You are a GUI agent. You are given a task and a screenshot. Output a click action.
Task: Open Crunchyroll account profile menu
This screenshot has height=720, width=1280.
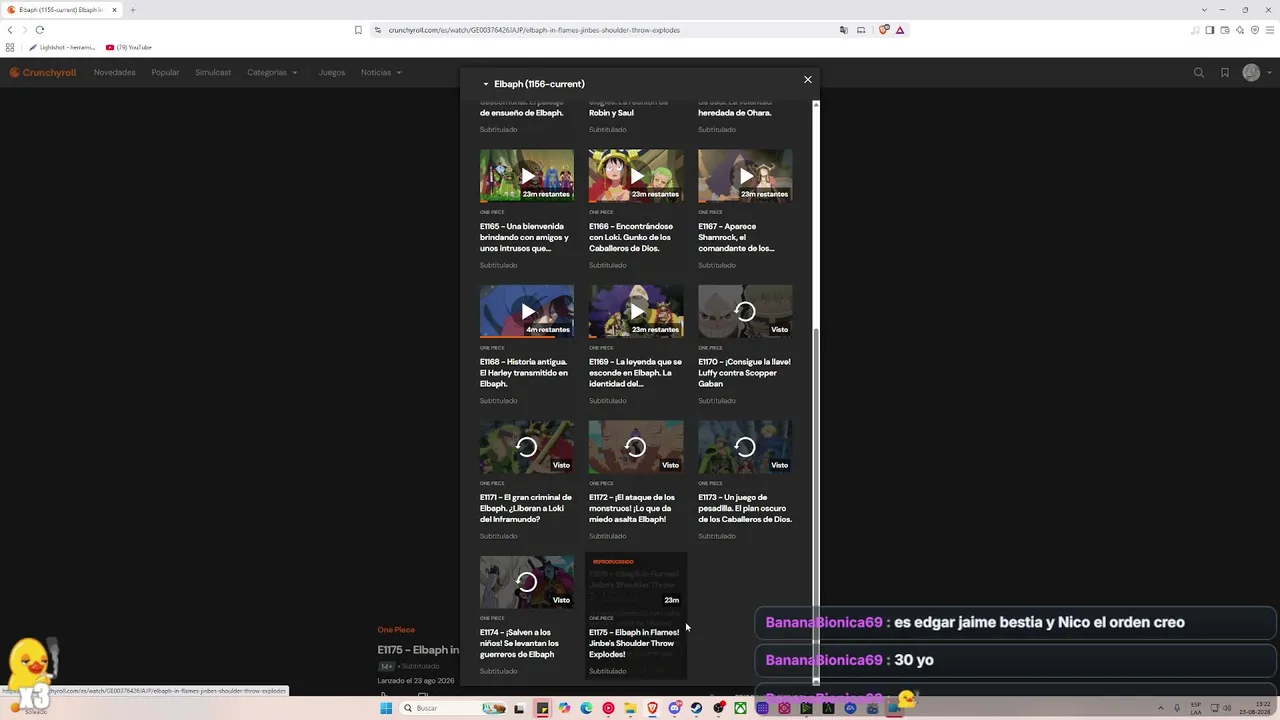click(1255, 72)
